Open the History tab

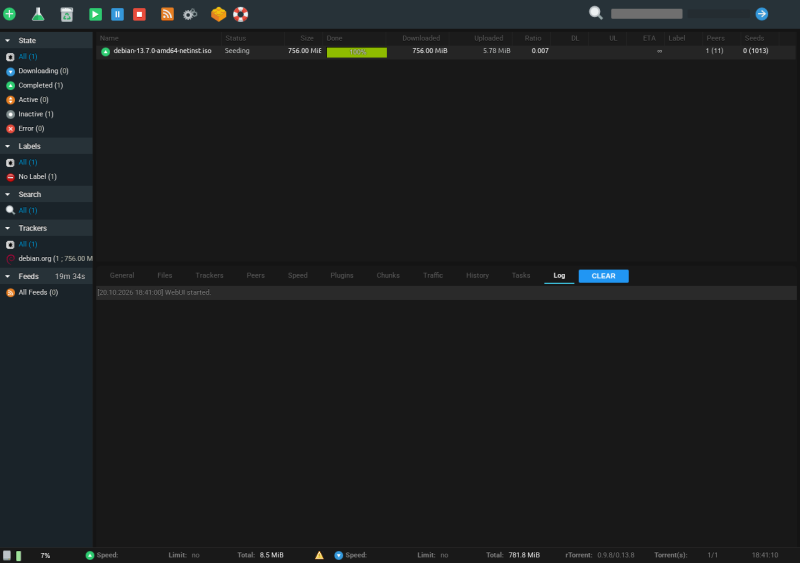pos(478,276)
